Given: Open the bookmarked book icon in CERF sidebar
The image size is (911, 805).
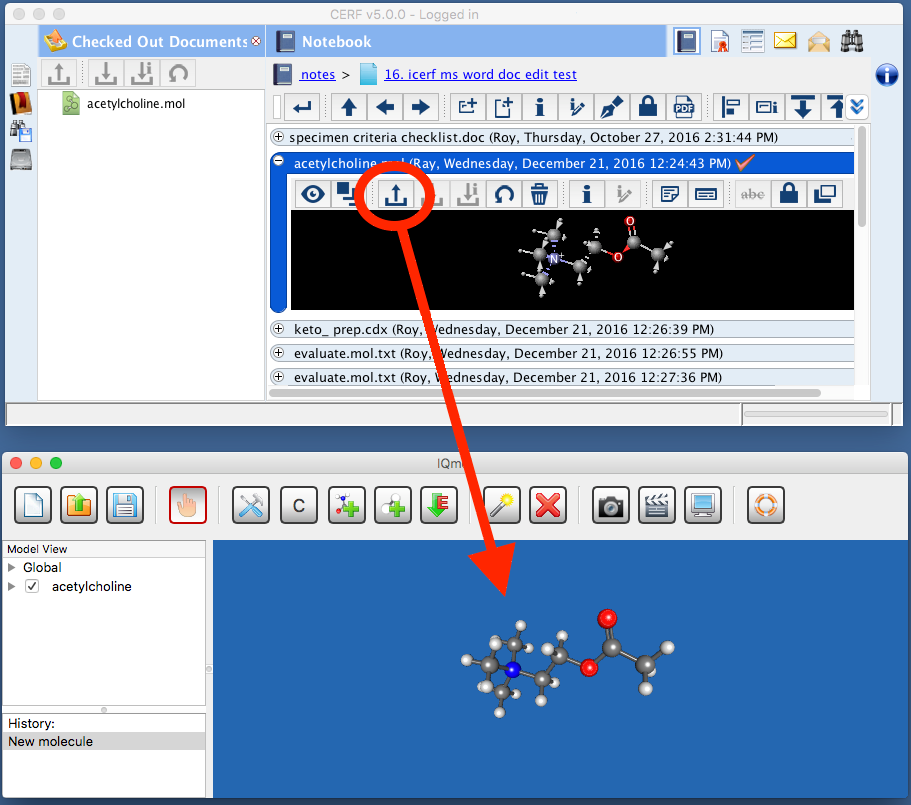Looking at the screenshot, I should [21, 103].
